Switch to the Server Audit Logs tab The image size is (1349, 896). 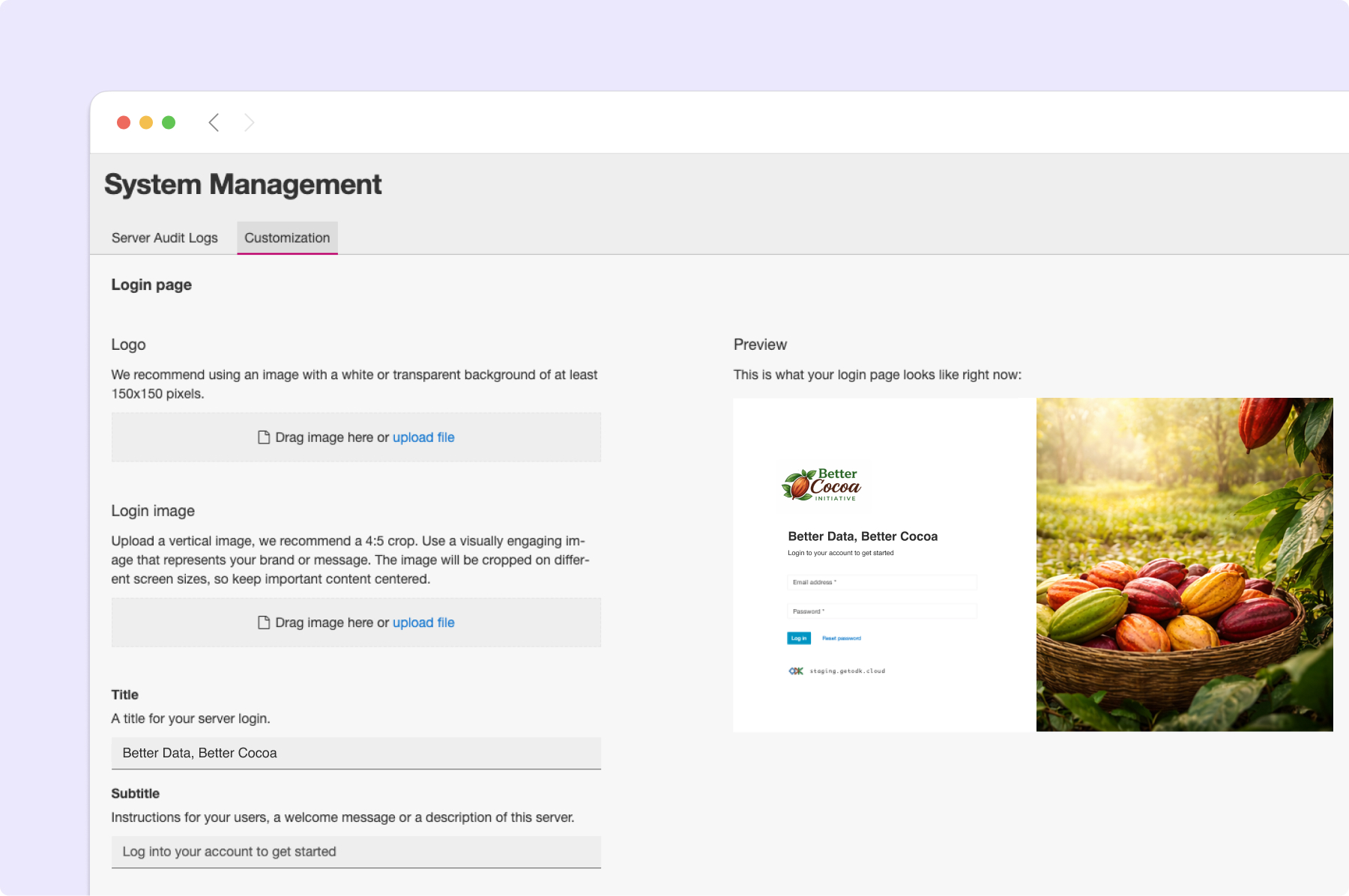pyautogui.click(x=164, y=237)
